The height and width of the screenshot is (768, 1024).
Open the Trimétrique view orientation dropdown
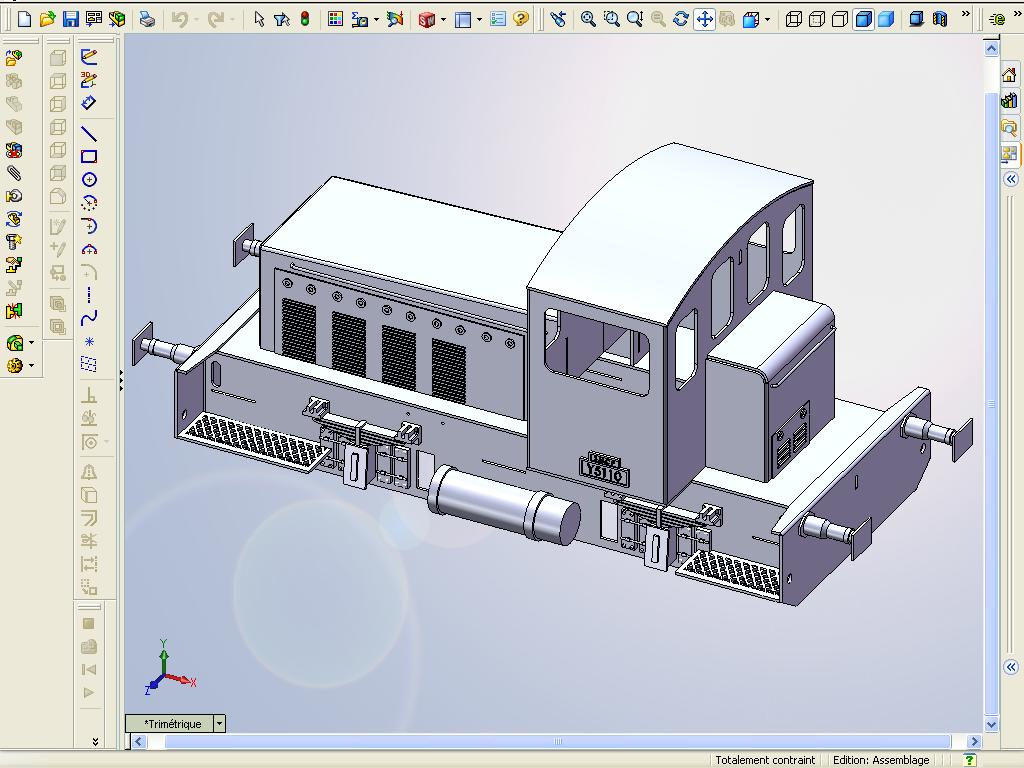[219, 724]
